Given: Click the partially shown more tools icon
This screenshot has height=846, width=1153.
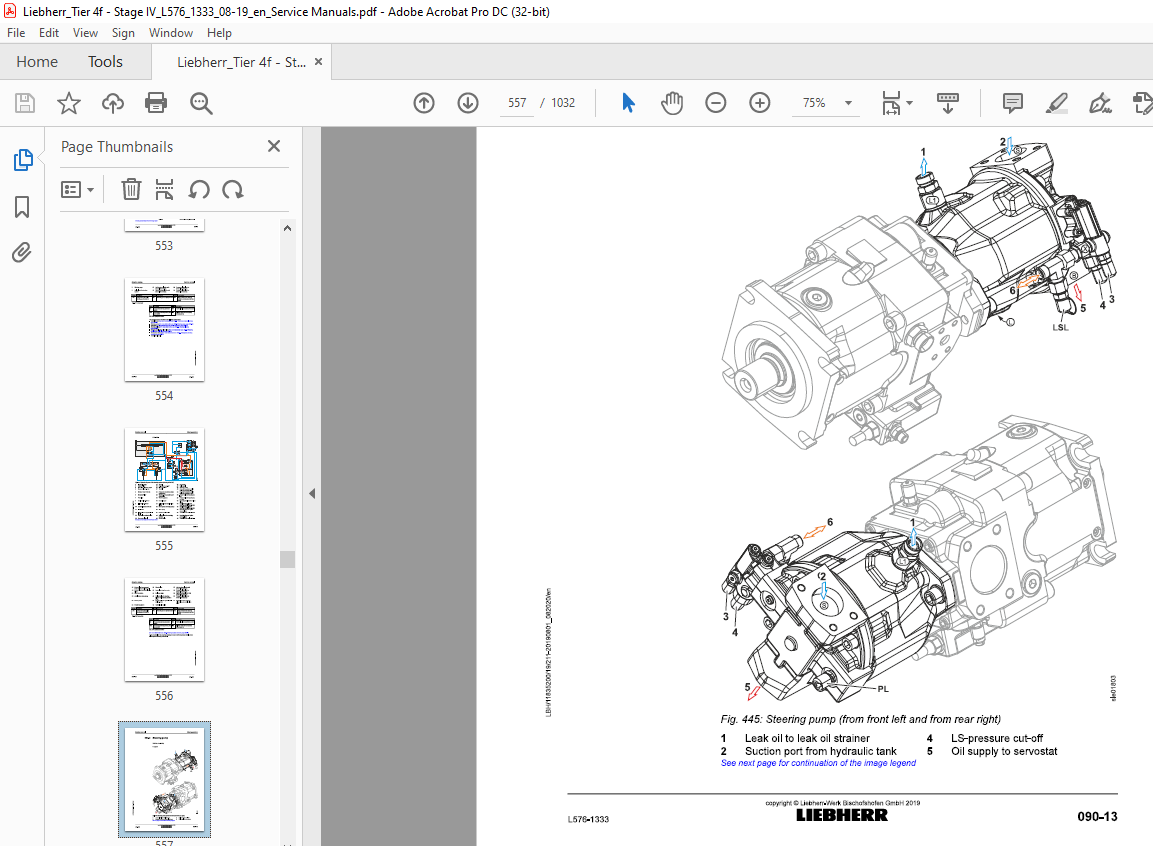Looking at the screenshot, I should coord(1143,103).
